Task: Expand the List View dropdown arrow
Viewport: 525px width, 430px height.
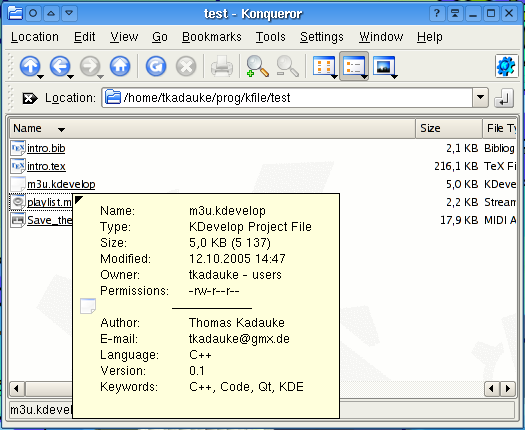Action: pyautogui.click(x=365, y=77)
